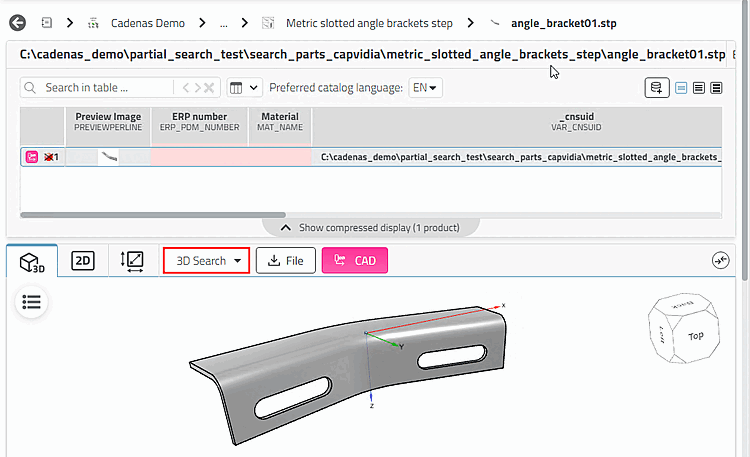Select the _cnsuid path cell in row 1

pos(517,157)
